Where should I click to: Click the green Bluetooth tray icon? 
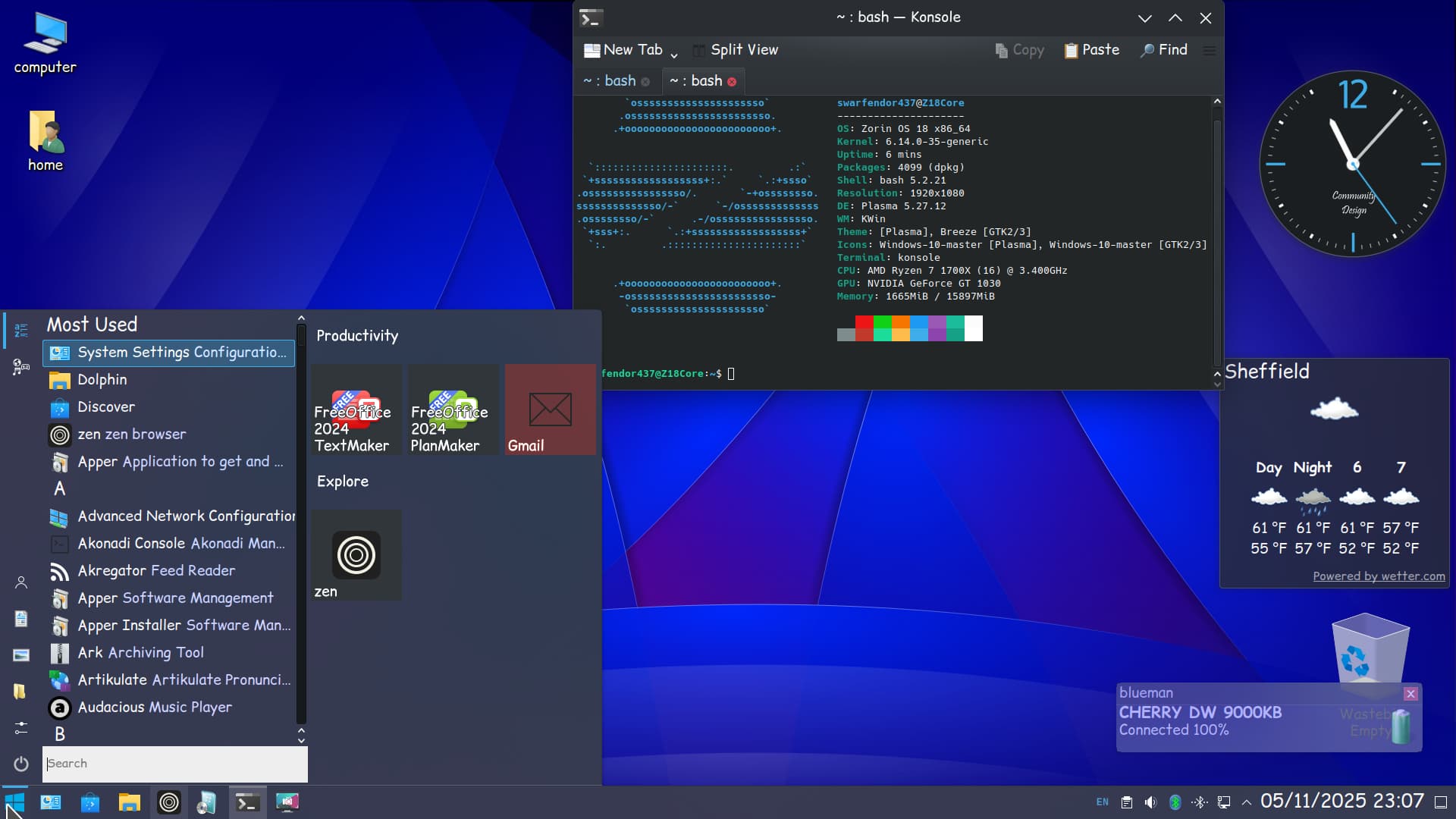pyautogui.click(x=1175, y=802)
